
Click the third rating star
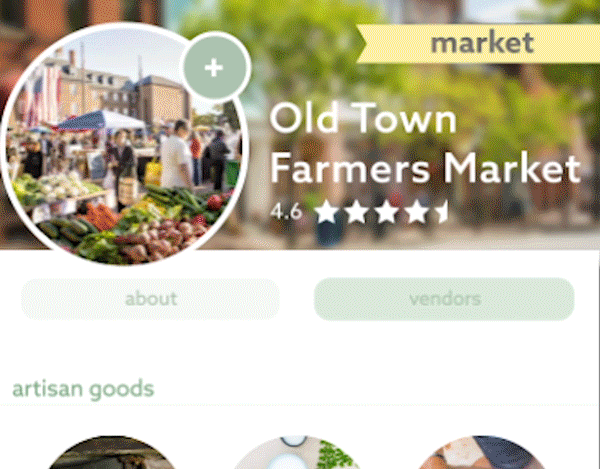[386, 212]
